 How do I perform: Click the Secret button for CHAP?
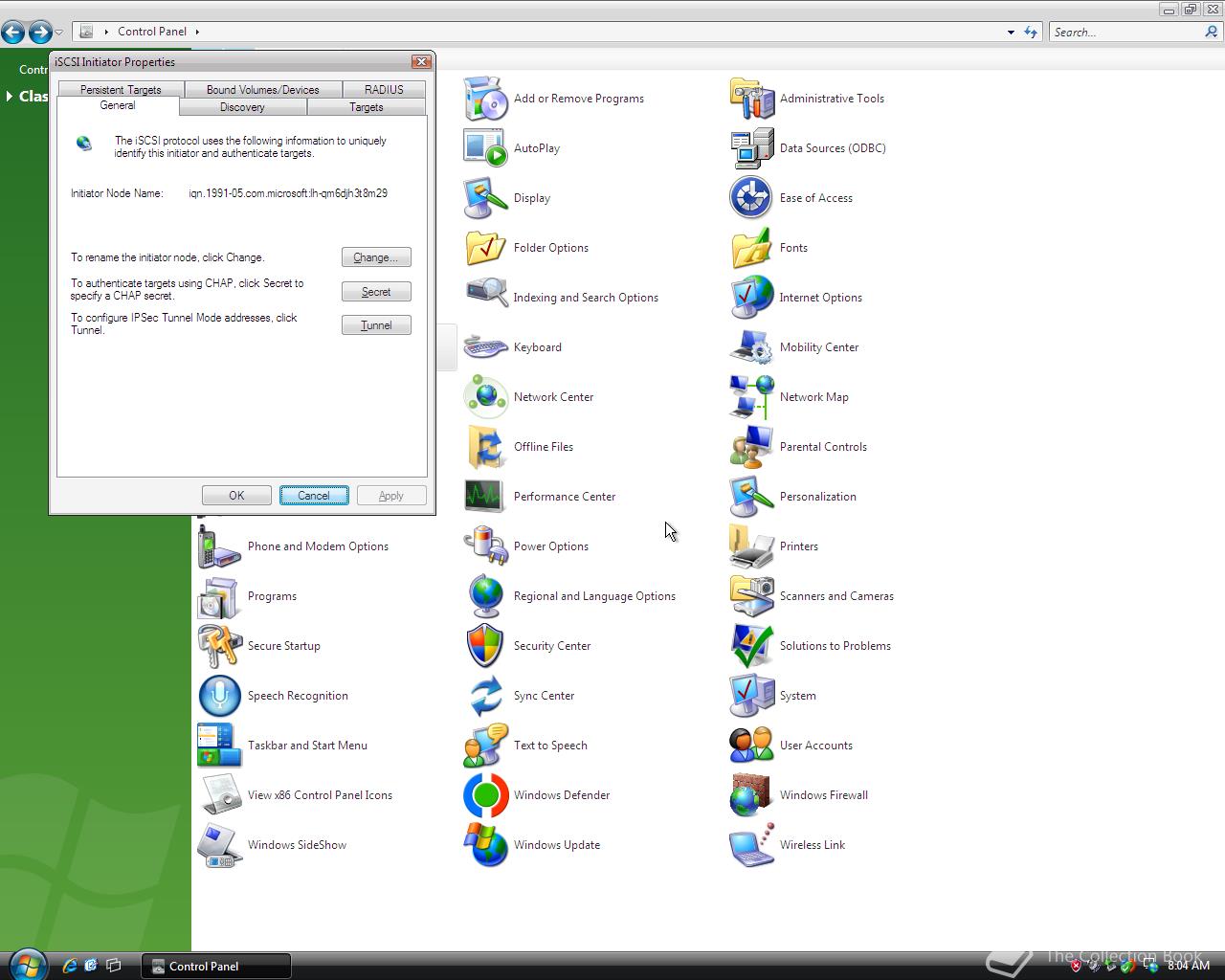coord(376,292)
